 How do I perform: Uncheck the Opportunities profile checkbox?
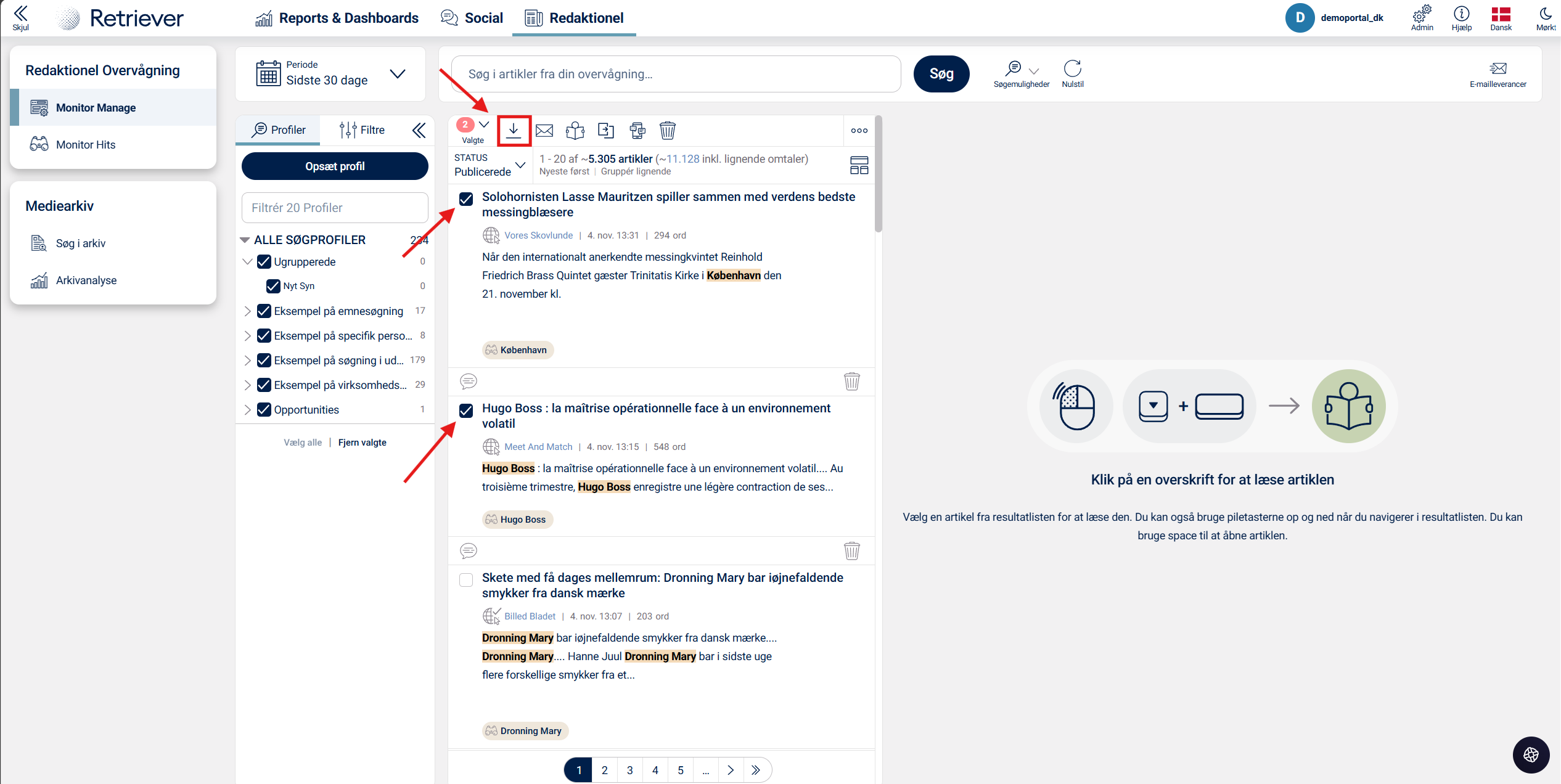pos(264,410)
